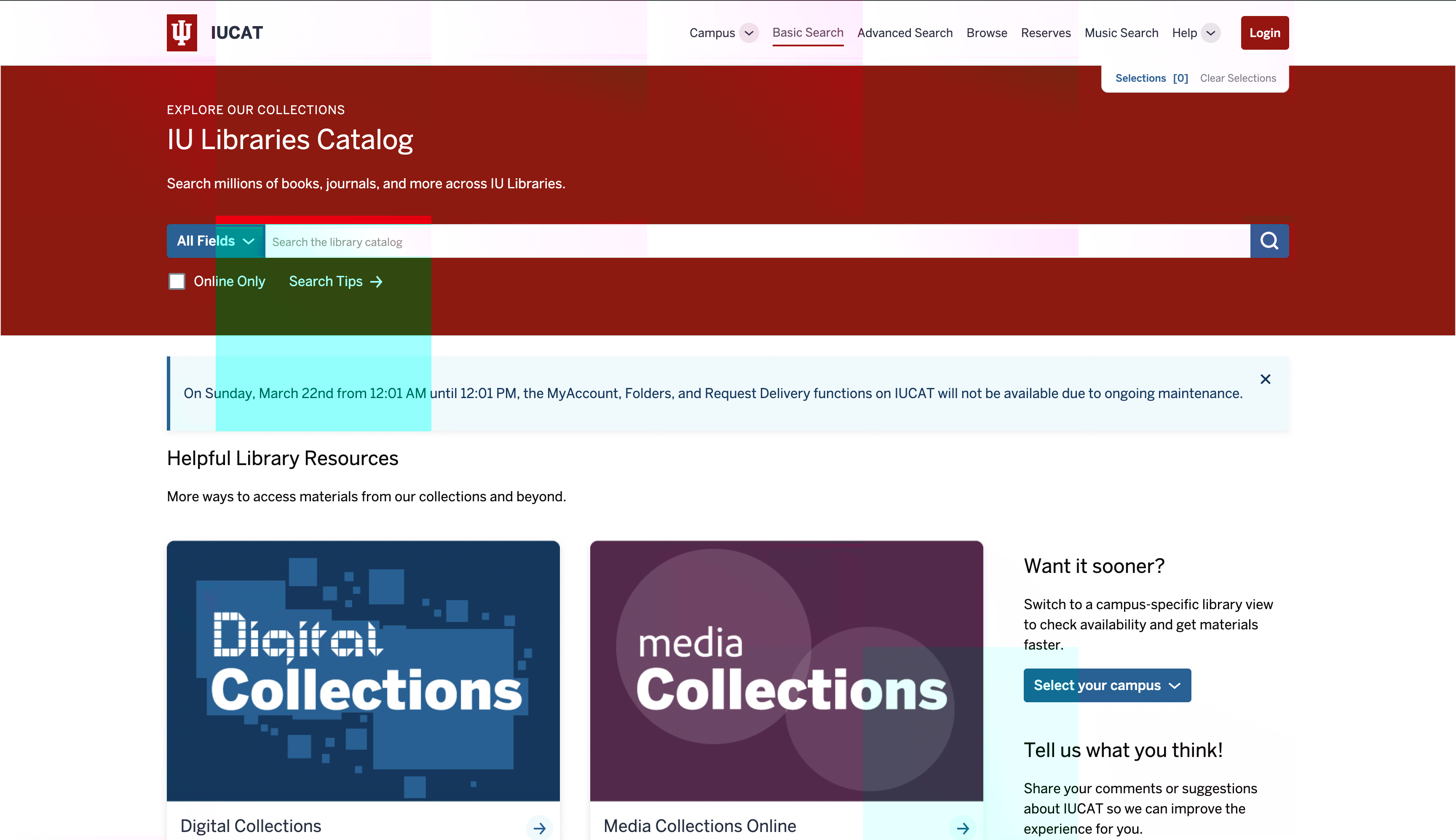Viewport: 1456px width, 840px height.
Task: Open the All Fields search dropdown
Action: [215, 241]
